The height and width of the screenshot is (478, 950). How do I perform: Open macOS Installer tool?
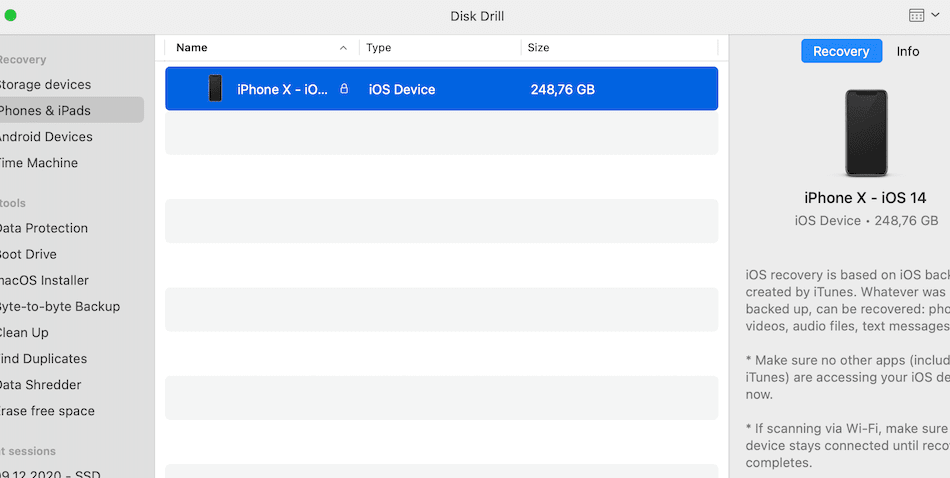pyautogui.click(x=43, y=280)
